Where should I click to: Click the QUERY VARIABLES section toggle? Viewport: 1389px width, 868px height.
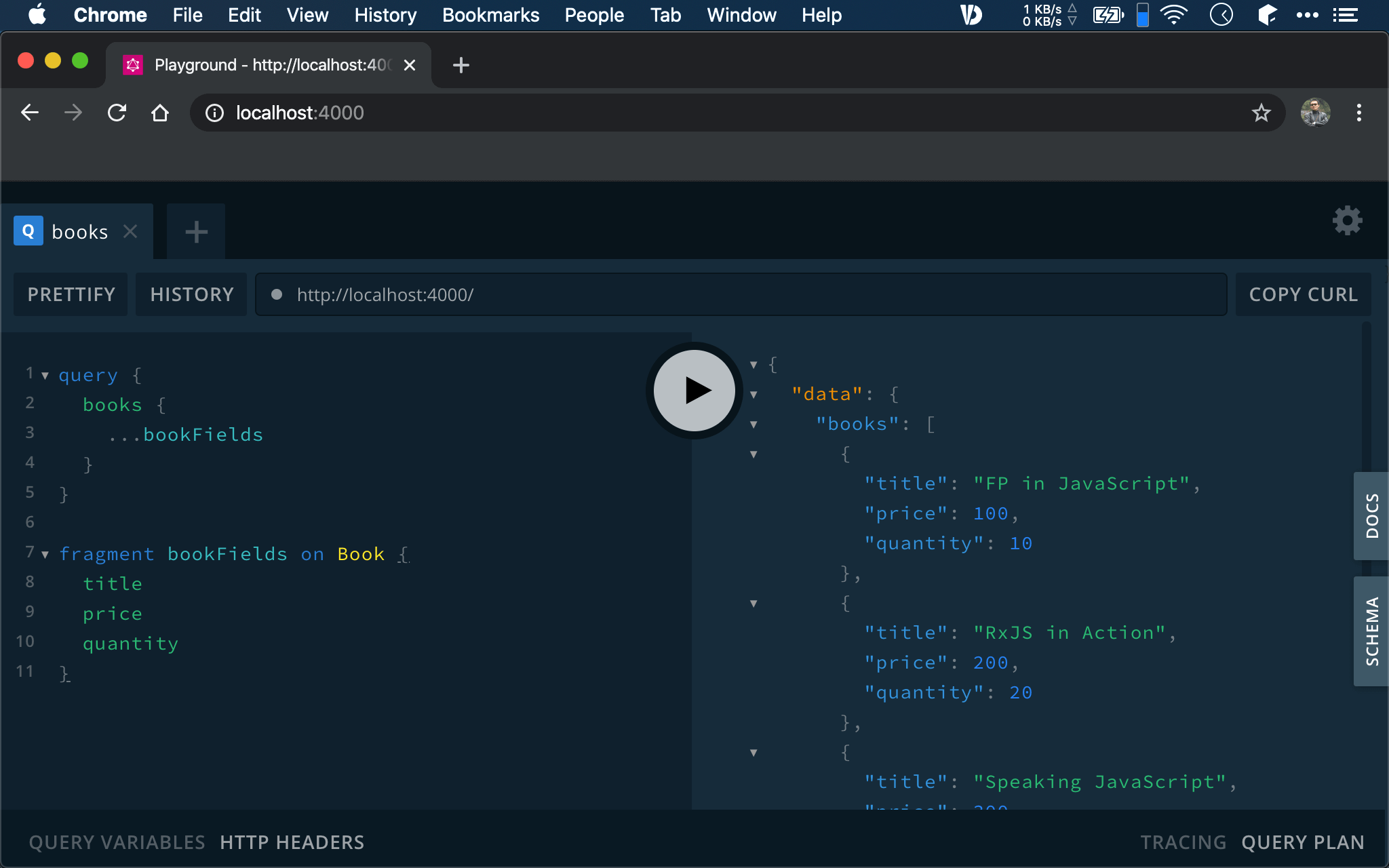tap(116, 840)
